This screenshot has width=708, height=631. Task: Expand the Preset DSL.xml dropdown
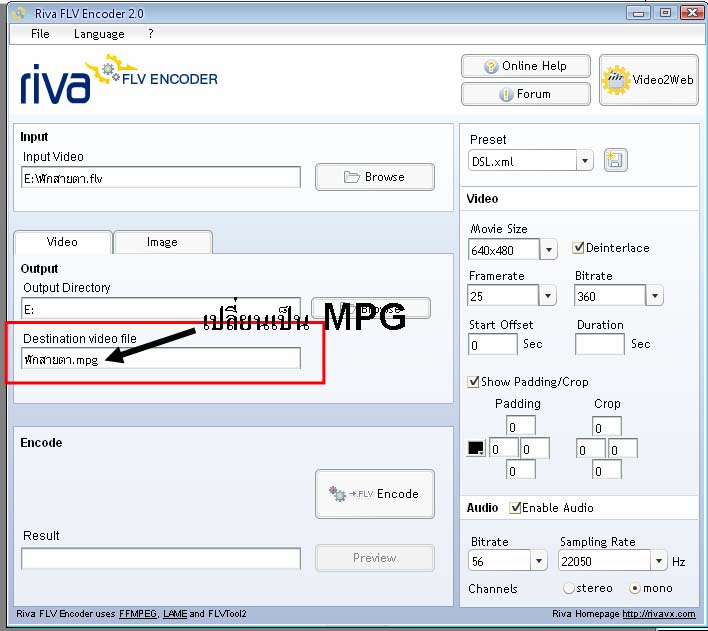coord(585,161)
